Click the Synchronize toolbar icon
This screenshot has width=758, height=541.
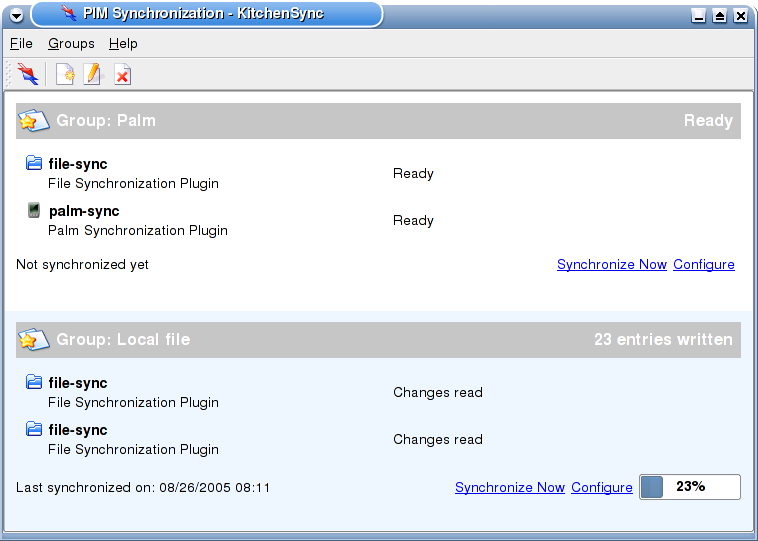(x=28, y=74)
